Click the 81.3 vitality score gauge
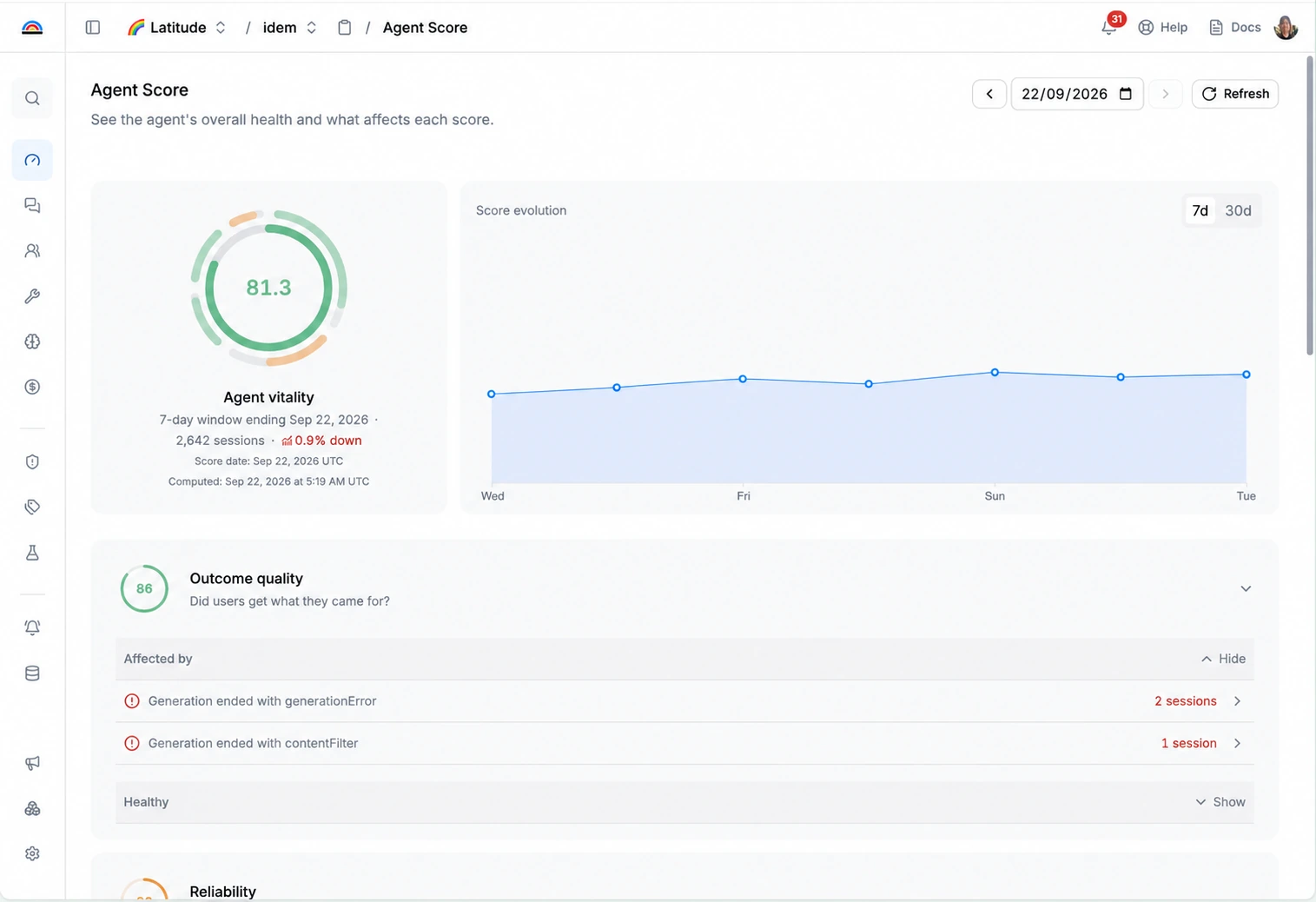The height and width of the screenshot is (902, 1316). point(268,288)
